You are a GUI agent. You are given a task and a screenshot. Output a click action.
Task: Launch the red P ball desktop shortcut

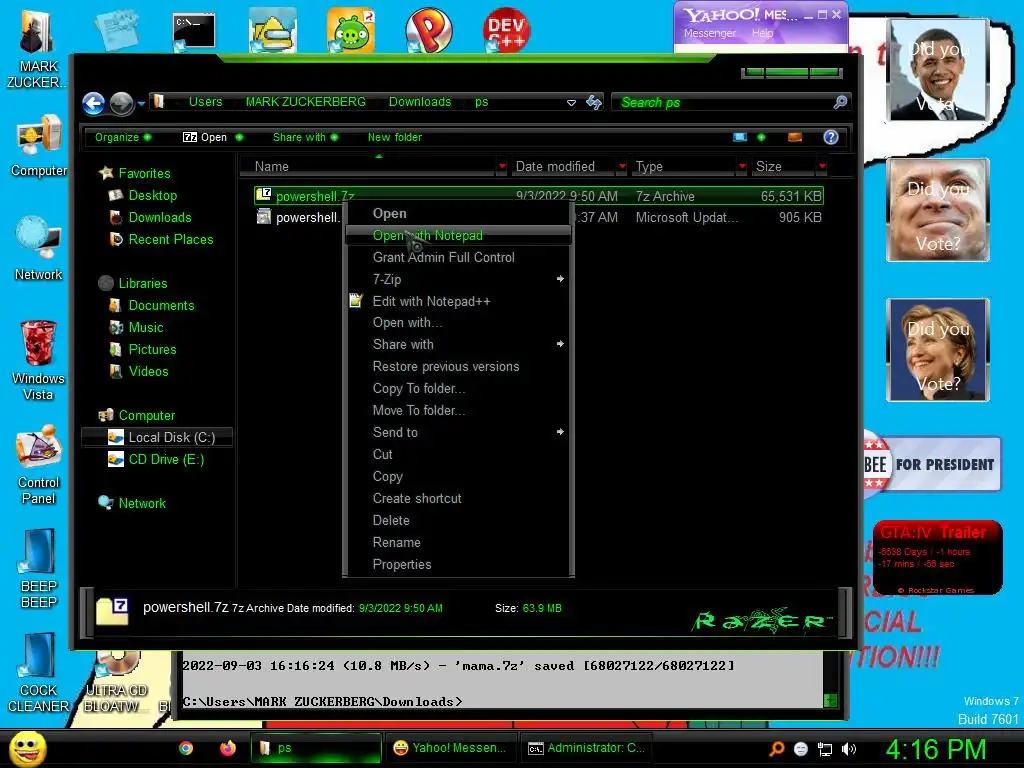tap(428, 30)
